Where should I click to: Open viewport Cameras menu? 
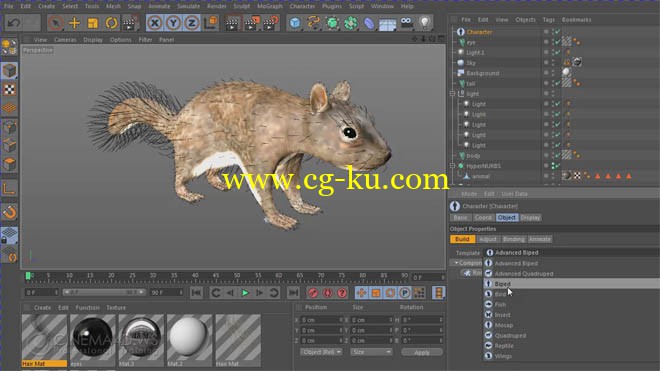coord(65,40)
